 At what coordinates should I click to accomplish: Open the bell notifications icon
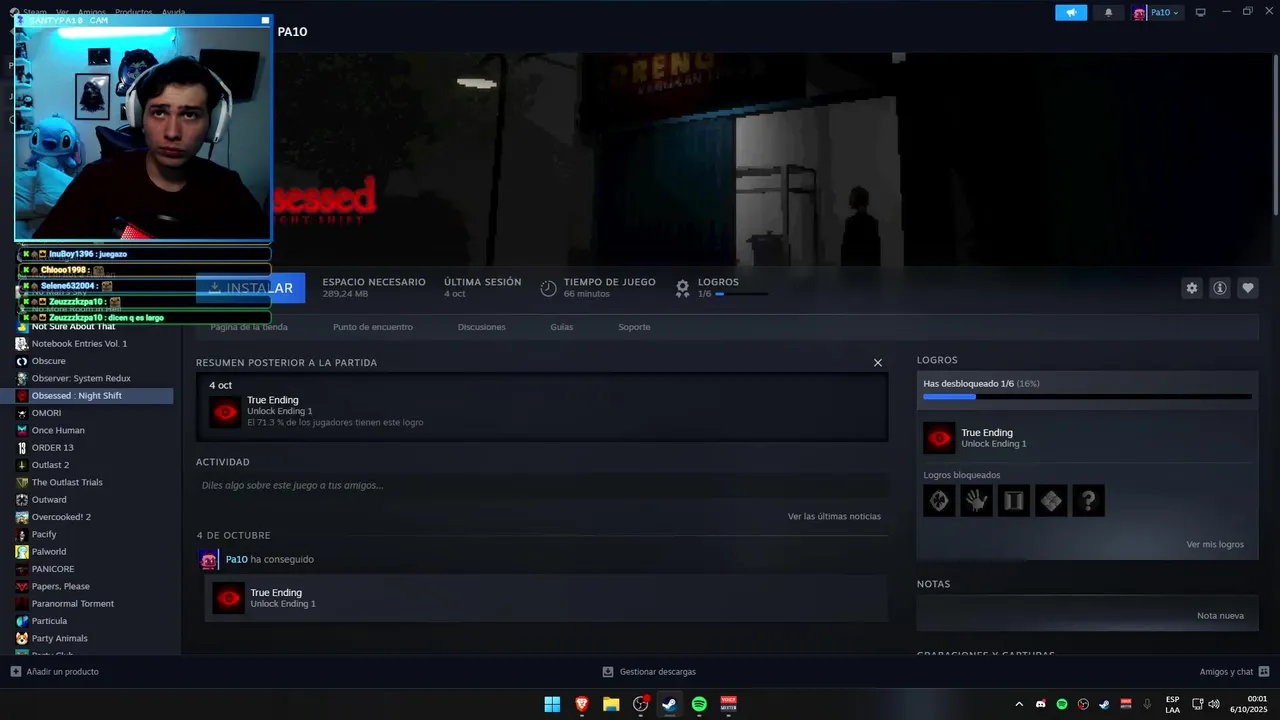(1108, 12)
